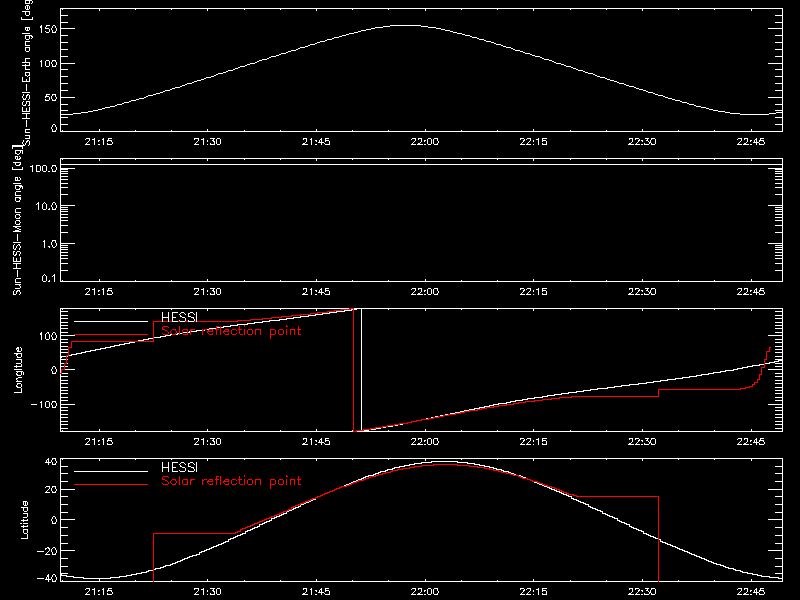
Task: Click "21:30" time label under Latitude plot
Action: tap(208, 592)
